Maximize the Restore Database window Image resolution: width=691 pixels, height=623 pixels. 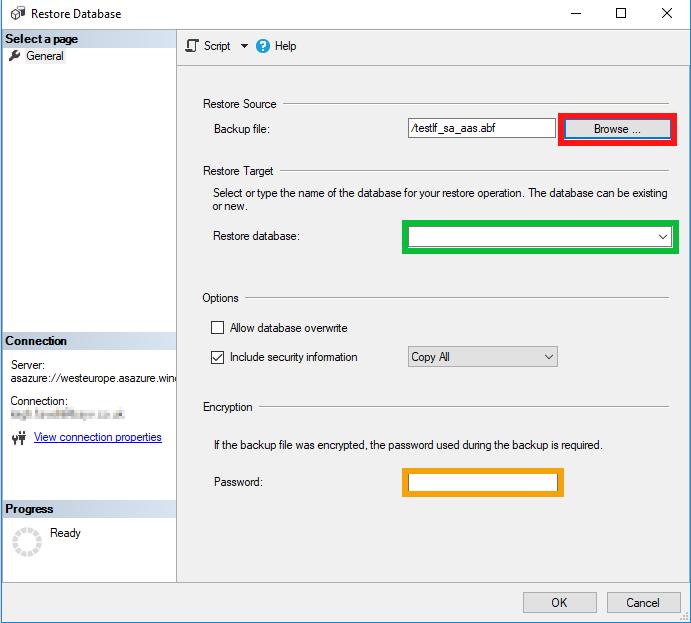pyautogui.click(x=621, y=14)
